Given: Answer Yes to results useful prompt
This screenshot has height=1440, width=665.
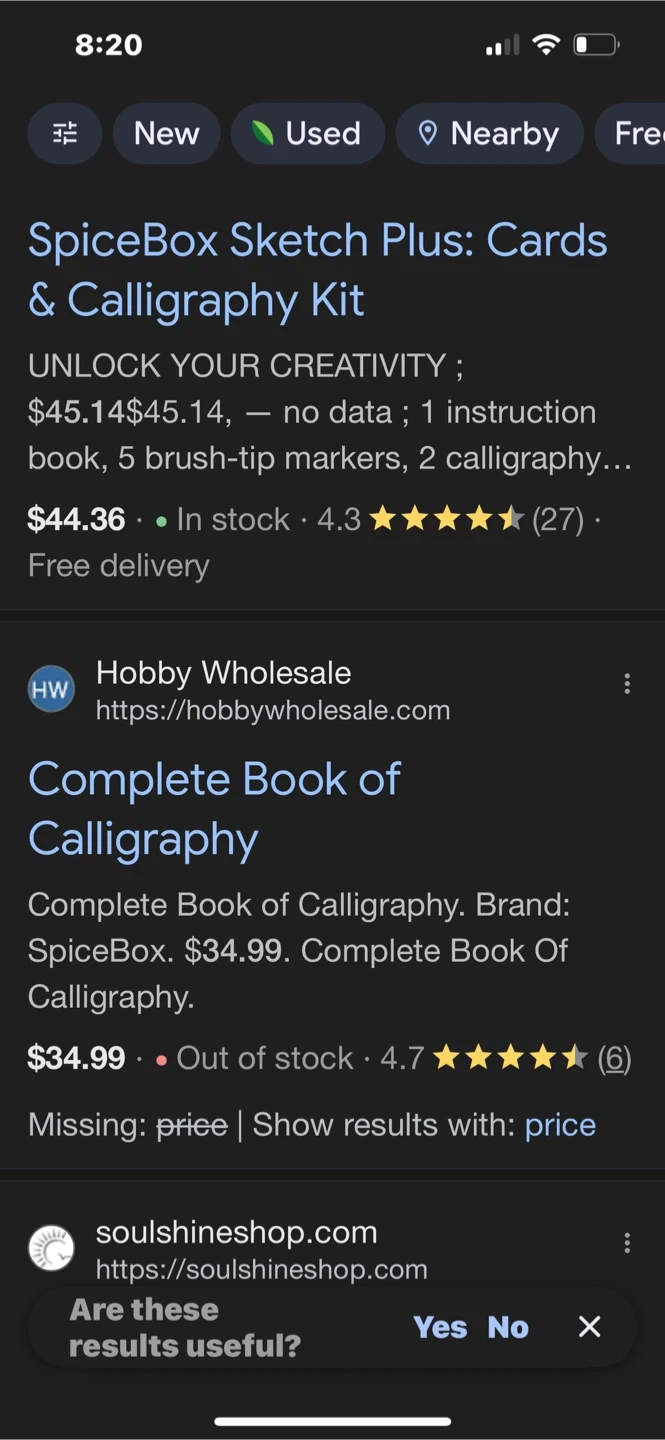Looking at the screenshot, I should [440, 1327].
